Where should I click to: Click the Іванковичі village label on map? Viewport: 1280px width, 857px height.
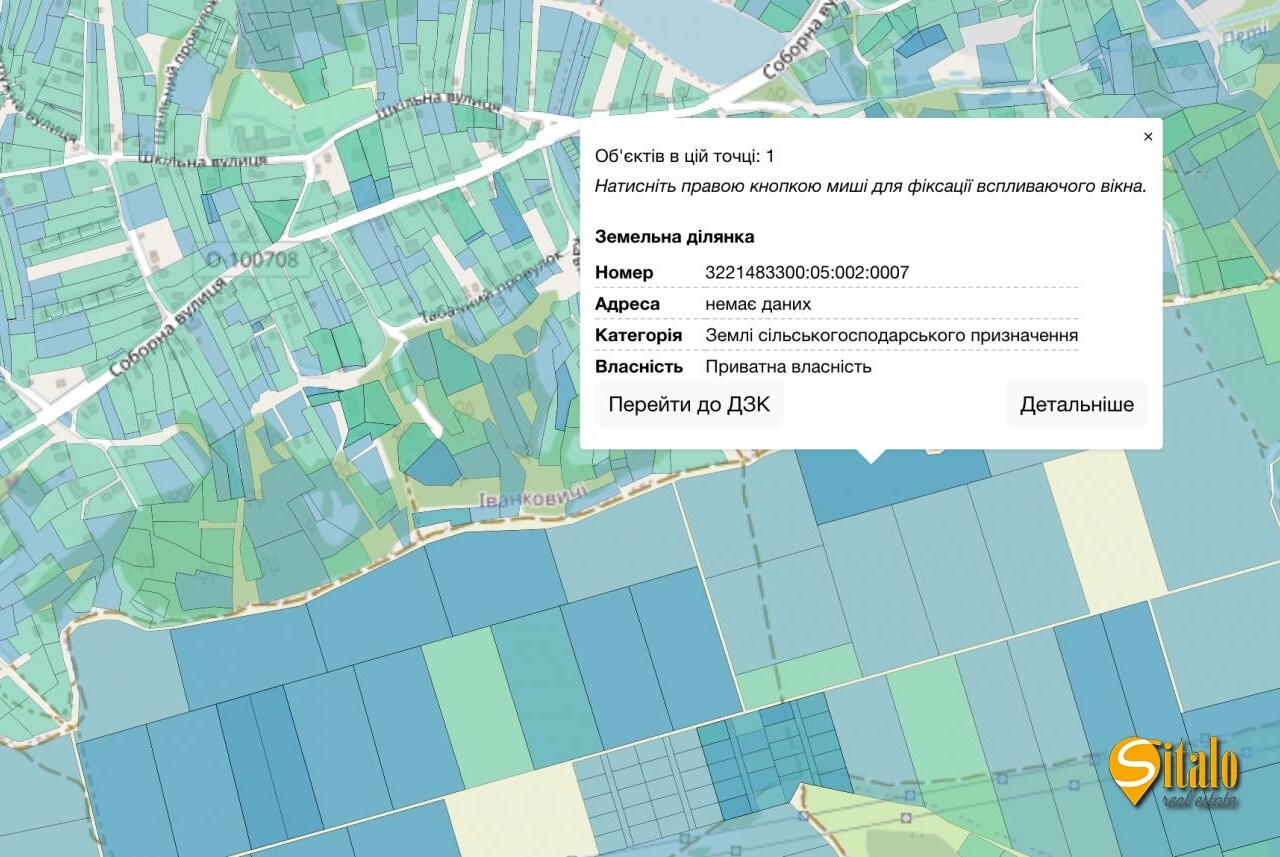pos(532,499)
